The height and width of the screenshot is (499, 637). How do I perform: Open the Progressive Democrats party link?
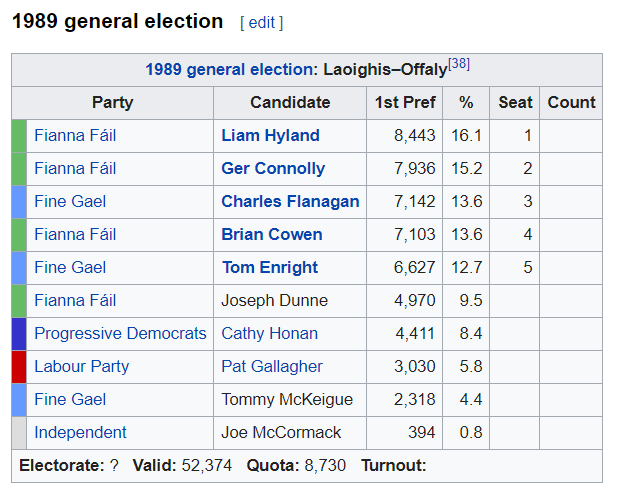120,333
